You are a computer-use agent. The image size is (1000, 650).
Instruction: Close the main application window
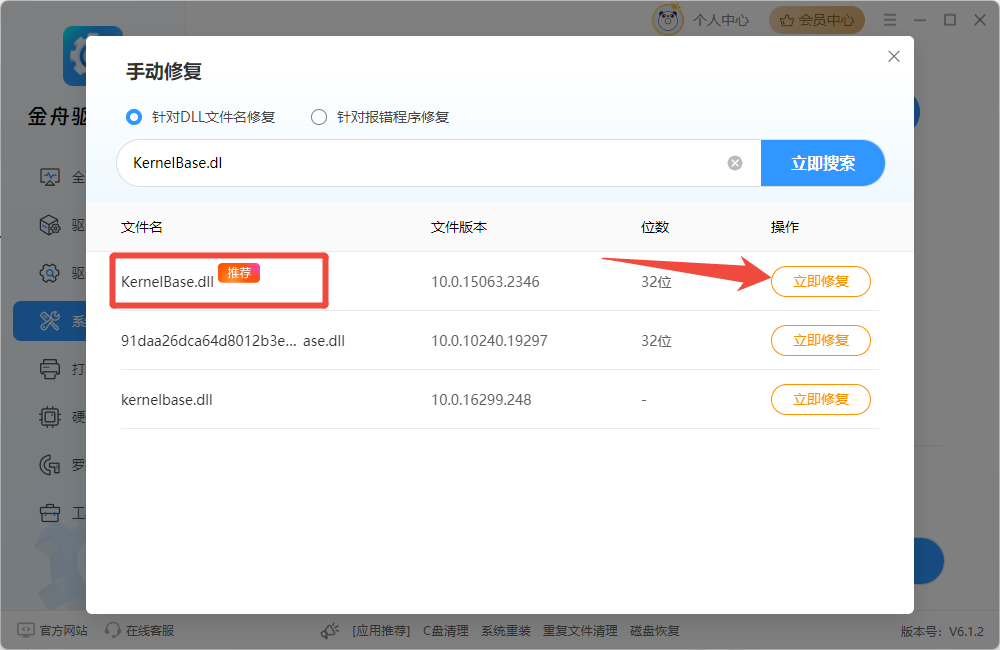click(x=980, y=20)
